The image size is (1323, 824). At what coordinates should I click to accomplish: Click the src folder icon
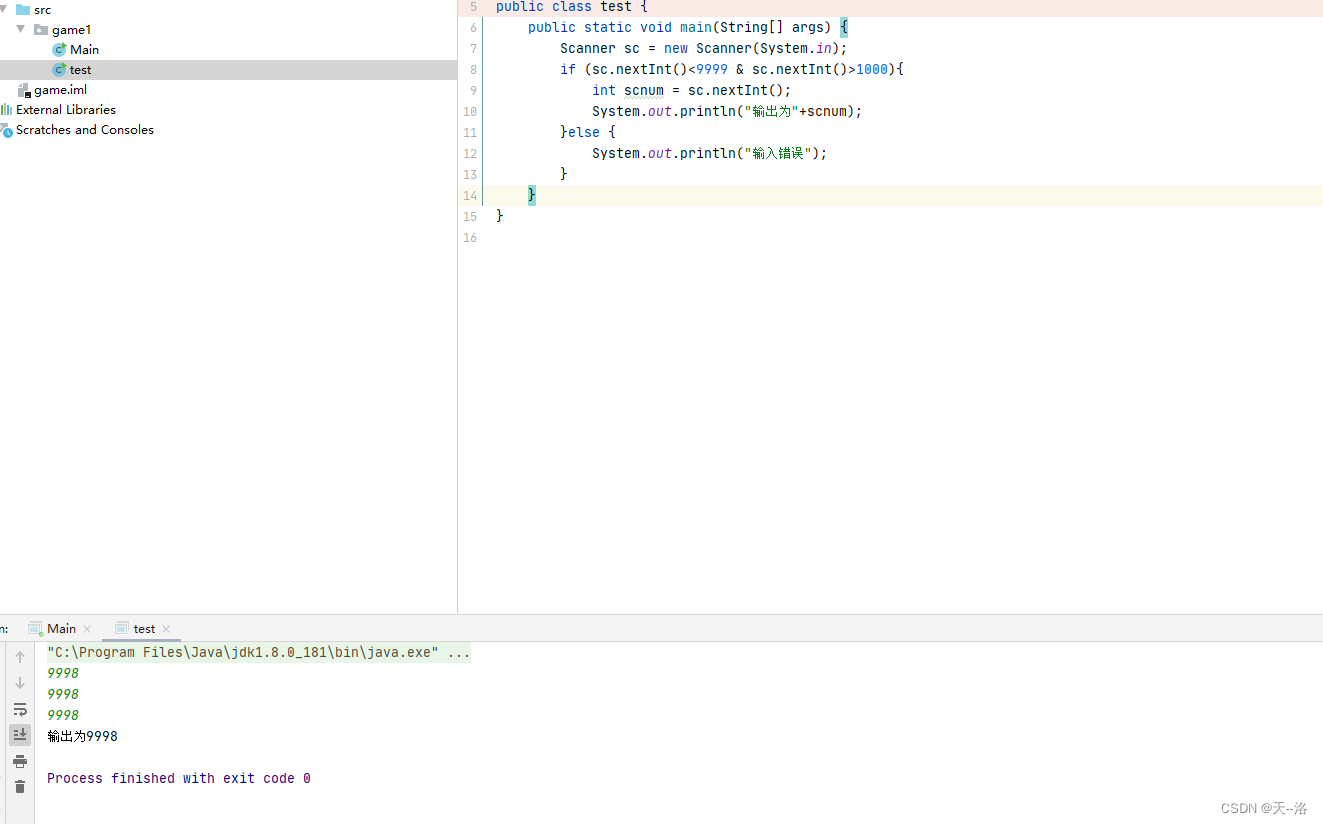coord(23,9)
